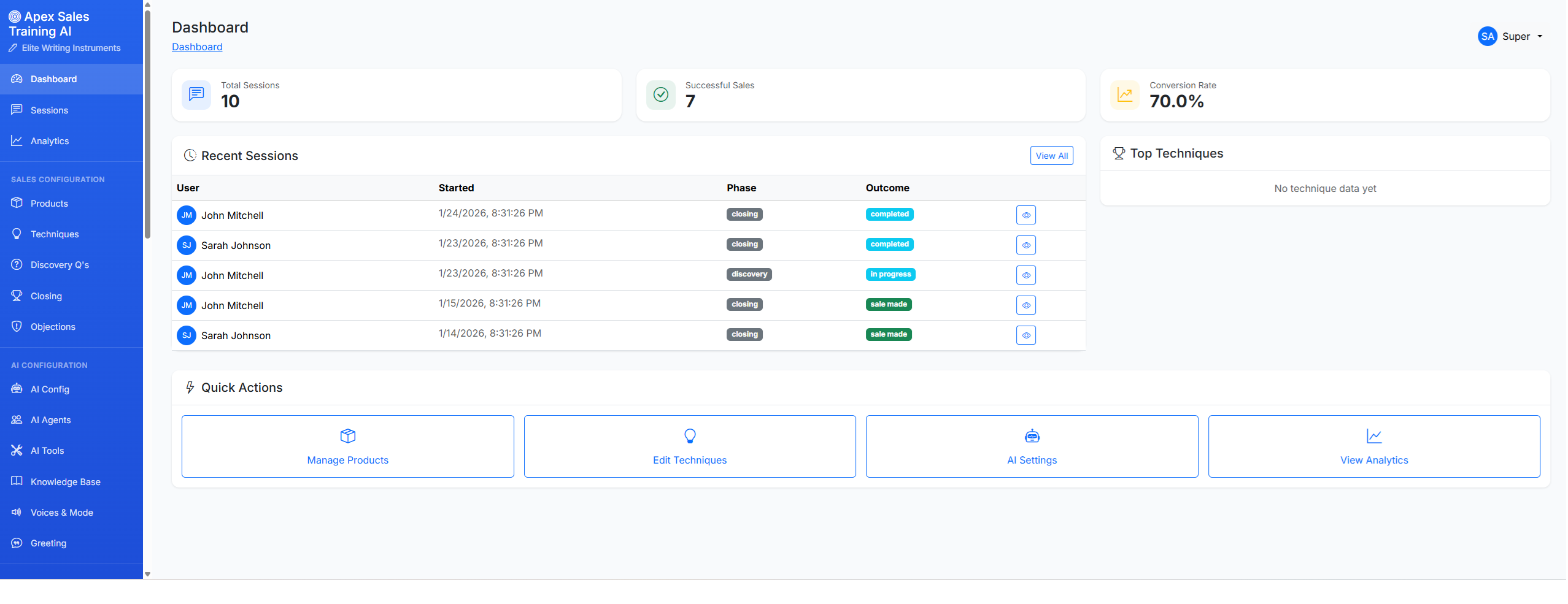1568x604 pixels.
Task: Open Sarah Johnson's in-progress session eye toggle
Action: 1025,275
